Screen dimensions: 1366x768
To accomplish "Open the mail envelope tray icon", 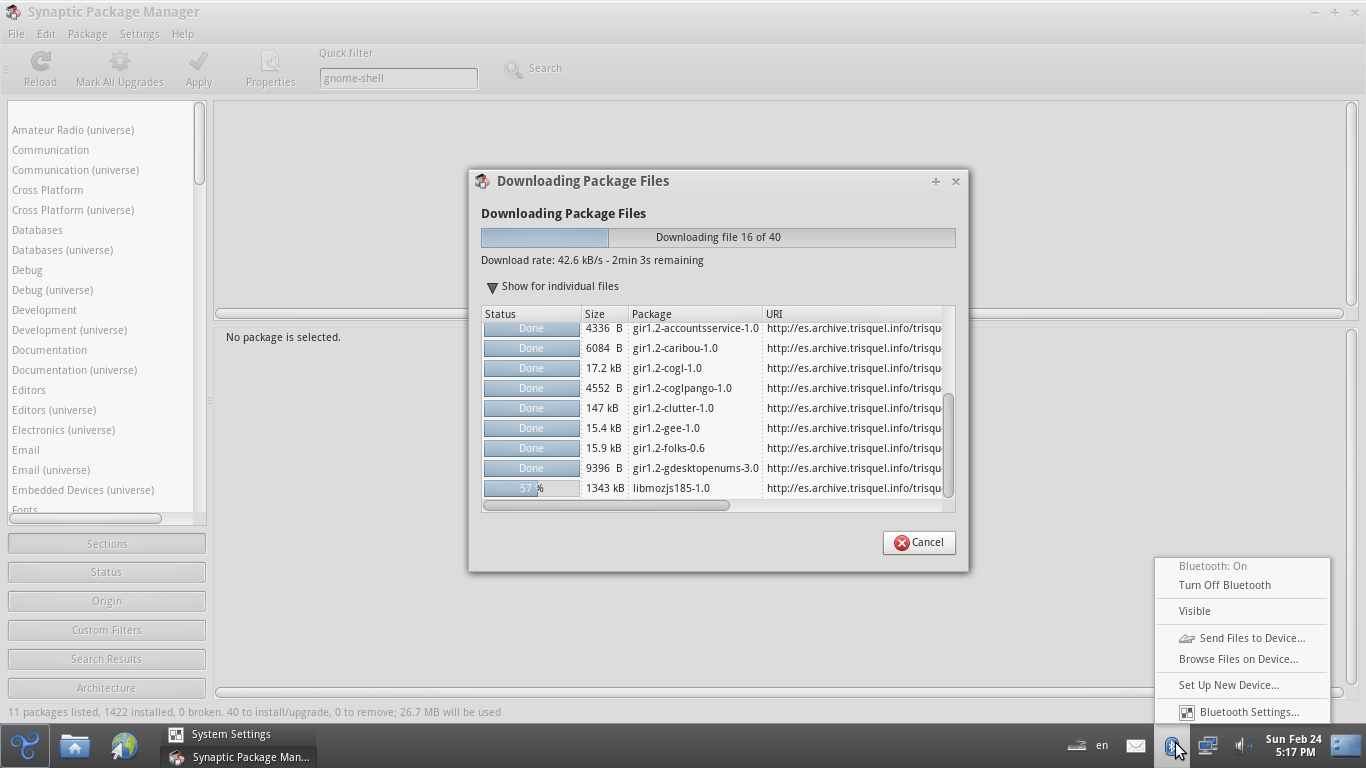I will (1136, 745).
